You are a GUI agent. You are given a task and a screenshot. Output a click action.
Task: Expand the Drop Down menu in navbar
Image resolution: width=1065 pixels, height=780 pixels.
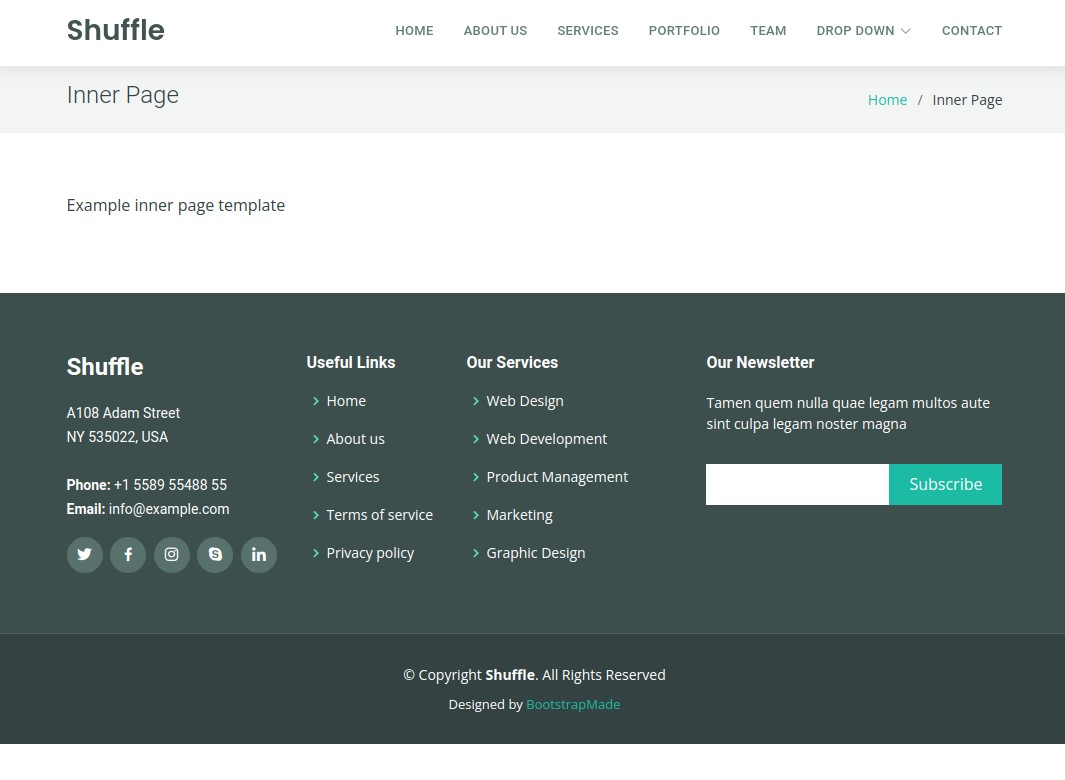click(x=863, y=31)
